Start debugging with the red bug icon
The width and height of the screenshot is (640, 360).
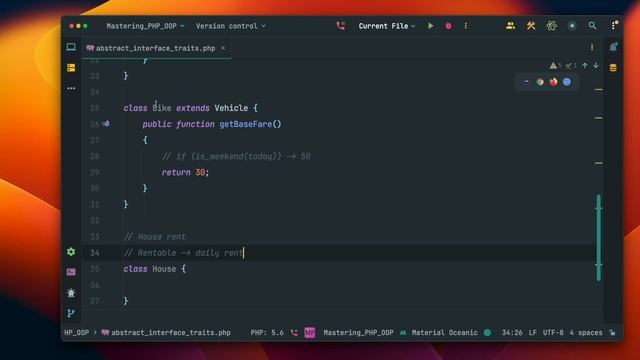pos(448,26)
